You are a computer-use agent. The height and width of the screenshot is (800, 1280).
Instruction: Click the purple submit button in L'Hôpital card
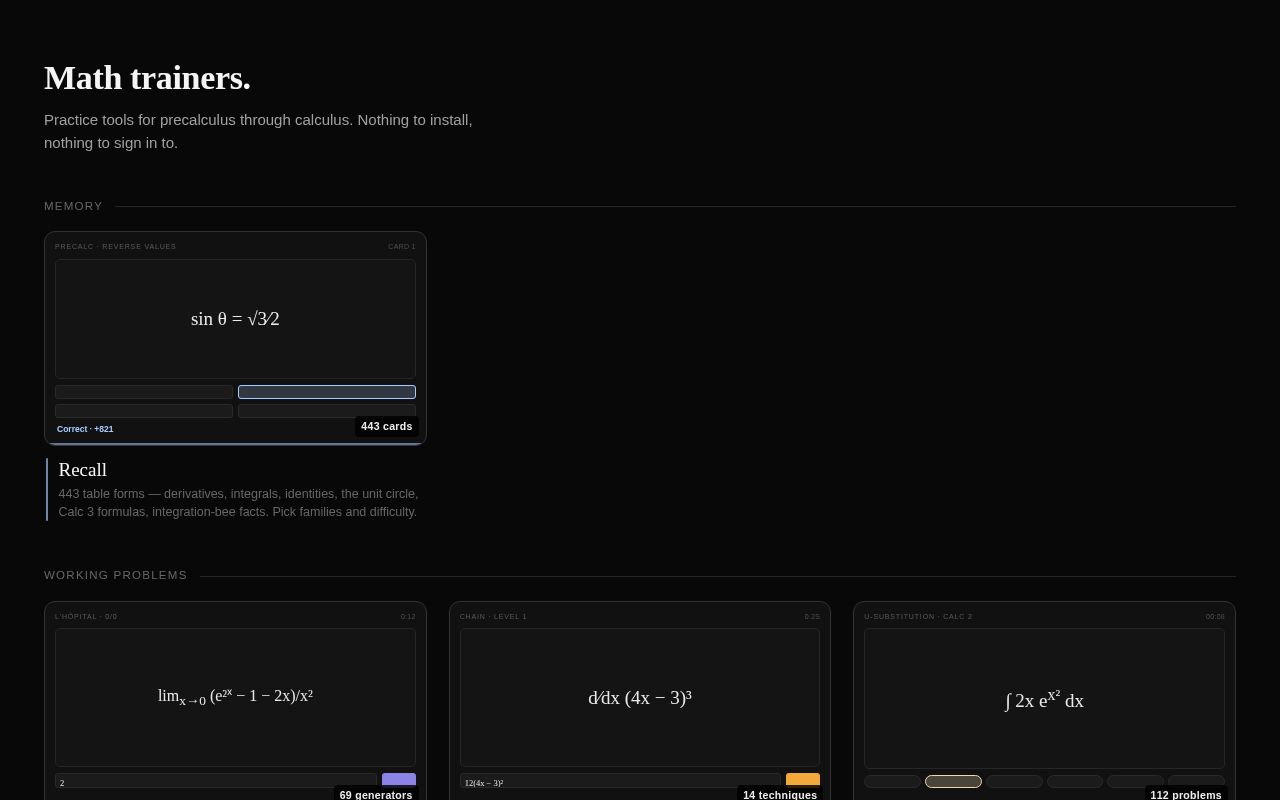click(x=399, y=780)
